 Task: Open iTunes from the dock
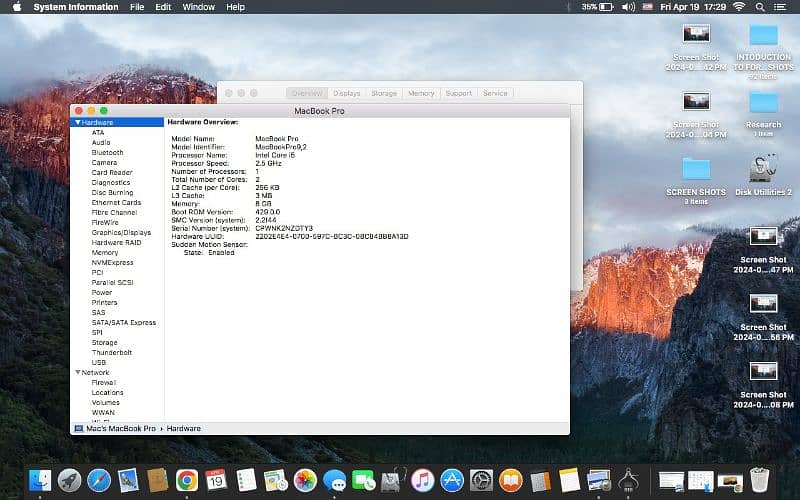pos(422,480)
